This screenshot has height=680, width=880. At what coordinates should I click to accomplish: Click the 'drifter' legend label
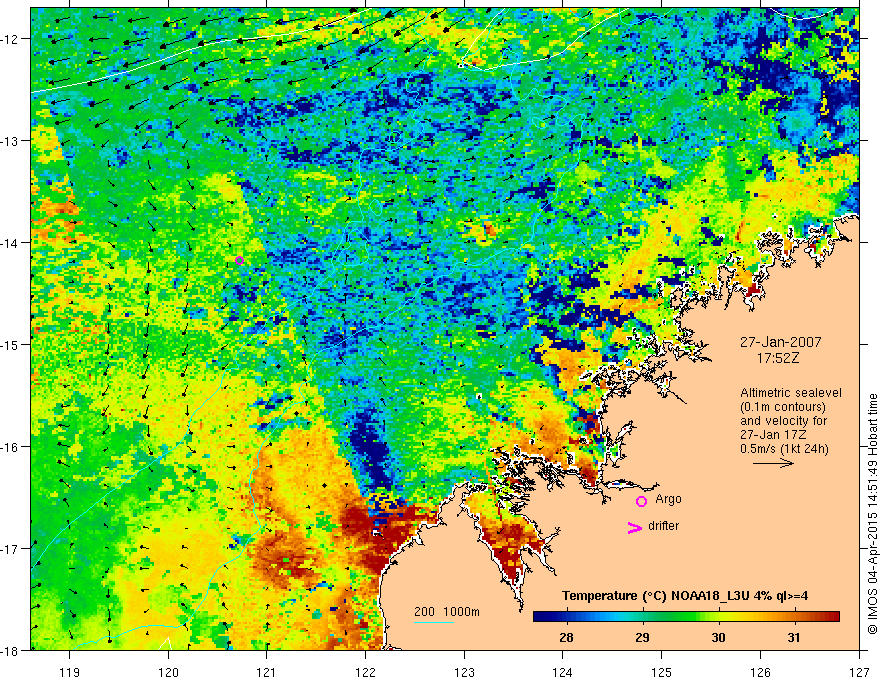[x=663, y=526]
